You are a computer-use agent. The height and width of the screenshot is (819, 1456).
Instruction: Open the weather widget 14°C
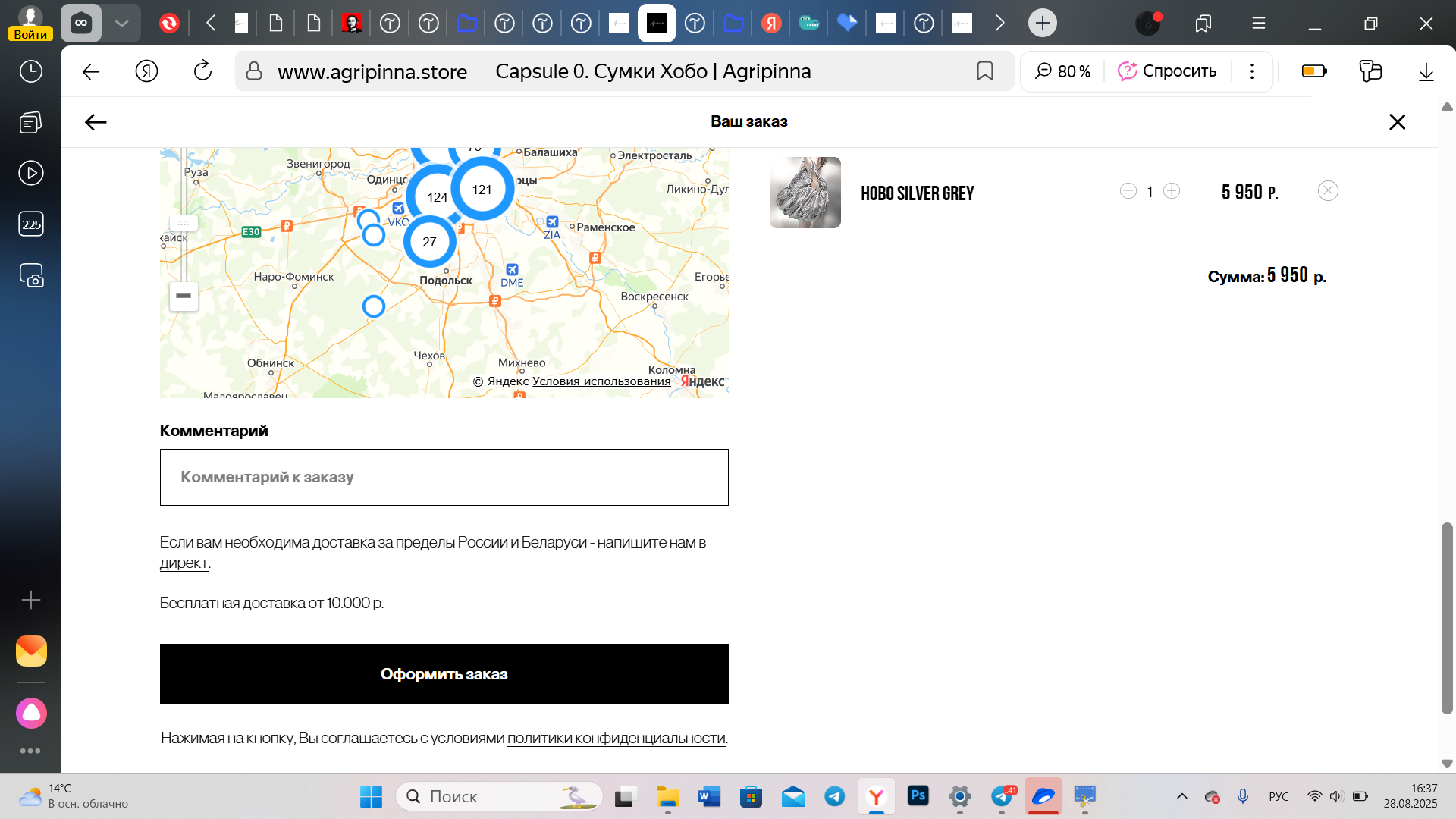[74, 796]
